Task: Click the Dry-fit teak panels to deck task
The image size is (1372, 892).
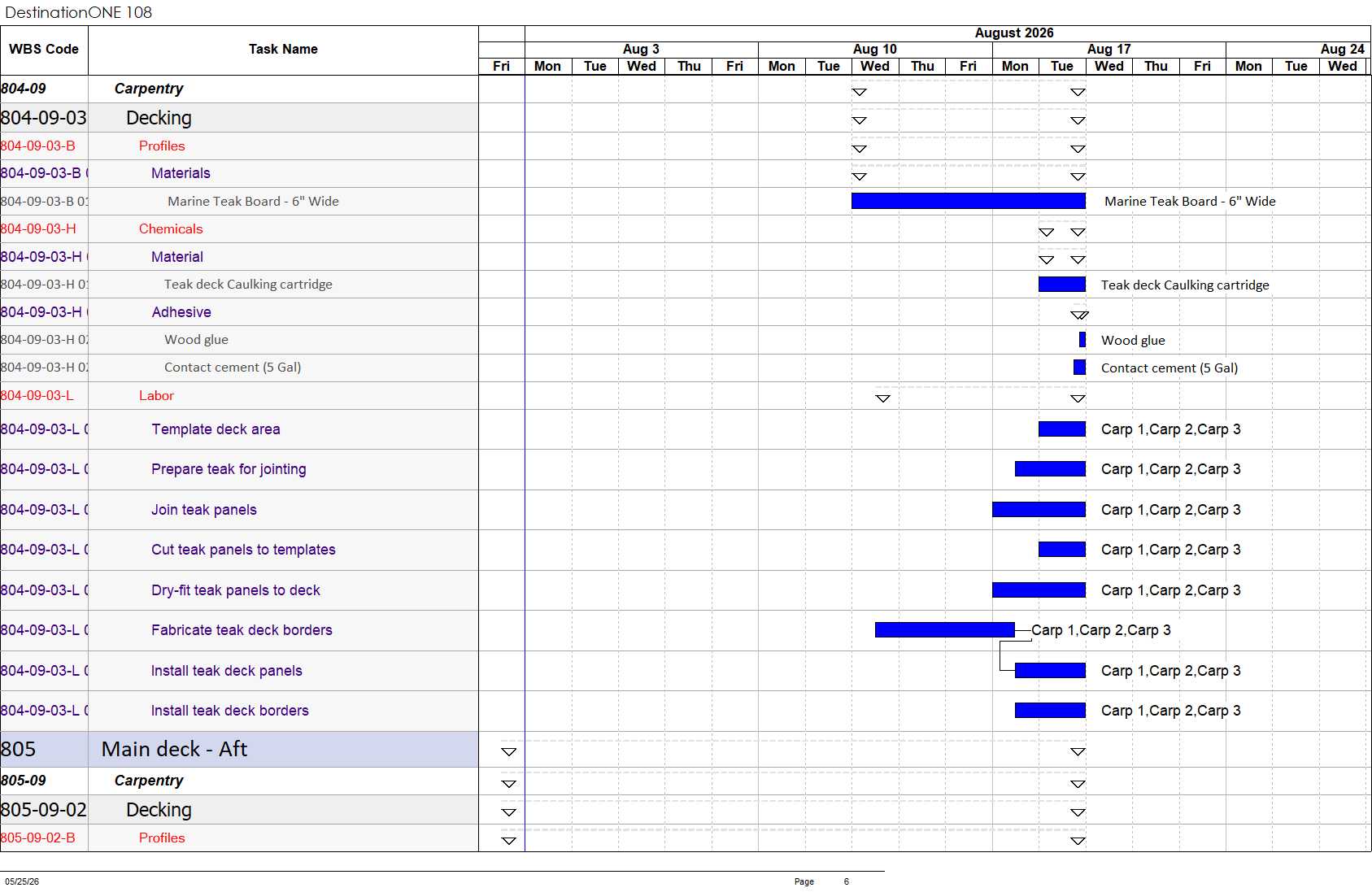Action: coord(236,590)
